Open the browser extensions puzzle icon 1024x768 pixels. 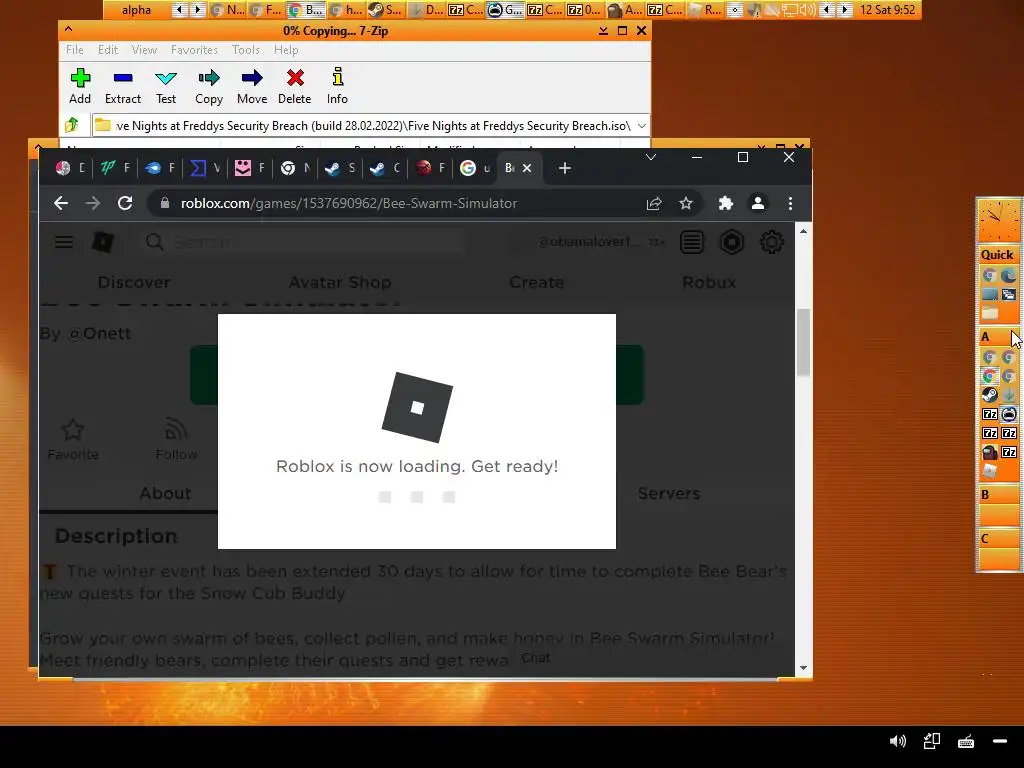(x=726, y=203)
